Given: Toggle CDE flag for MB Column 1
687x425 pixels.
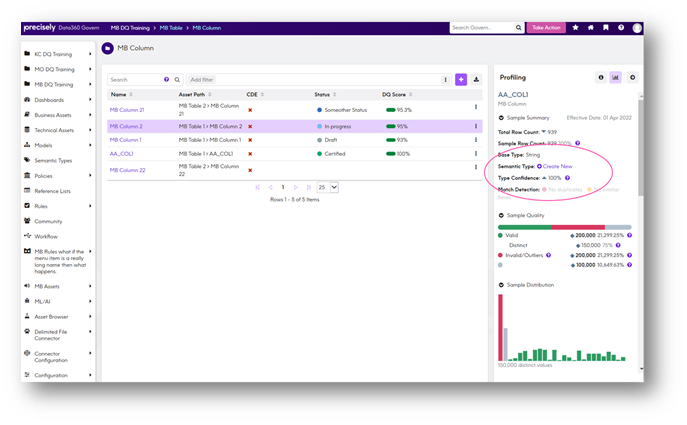Looking at the screenshot, I should (250, 140).
